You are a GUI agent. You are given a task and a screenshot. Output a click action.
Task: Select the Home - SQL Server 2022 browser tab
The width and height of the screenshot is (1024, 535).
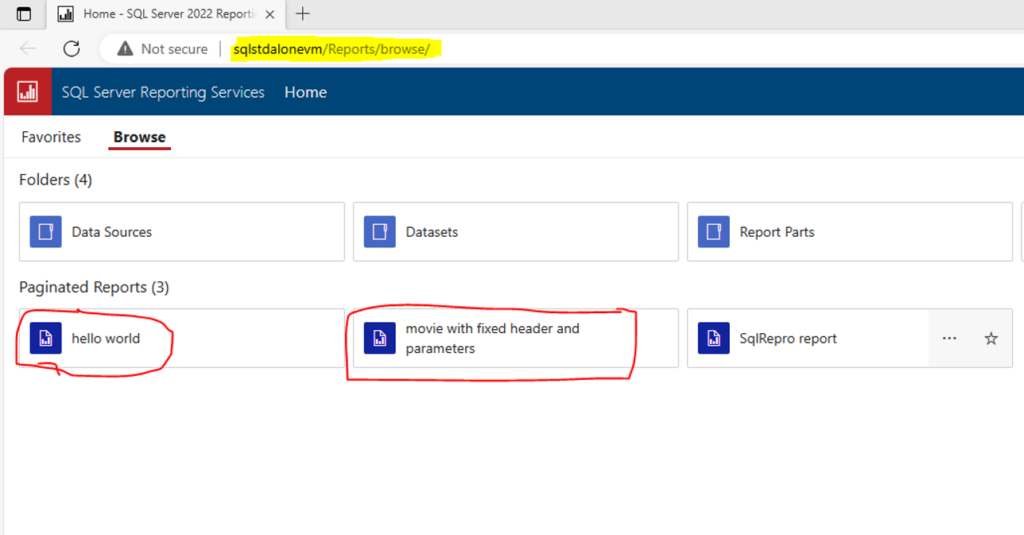tap(166, 14)
